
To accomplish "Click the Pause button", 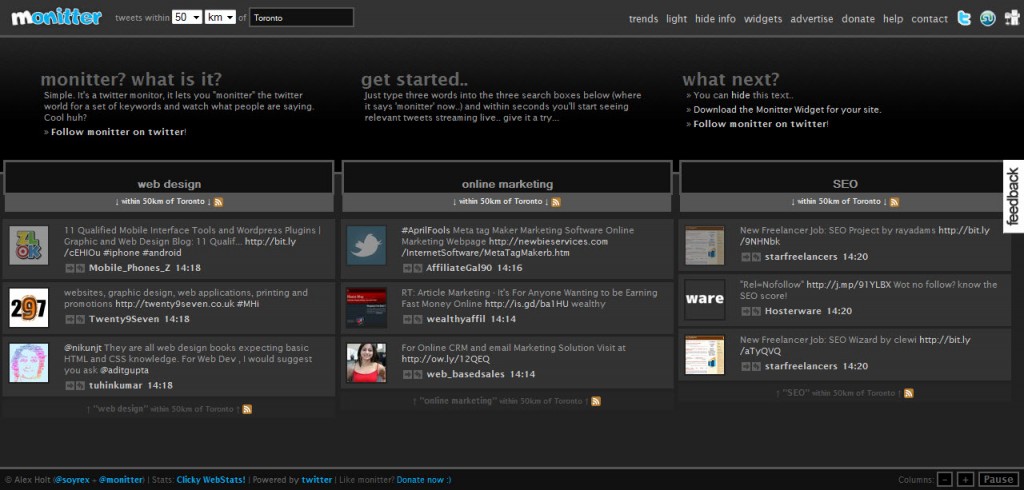I will (x=999, y=480).
